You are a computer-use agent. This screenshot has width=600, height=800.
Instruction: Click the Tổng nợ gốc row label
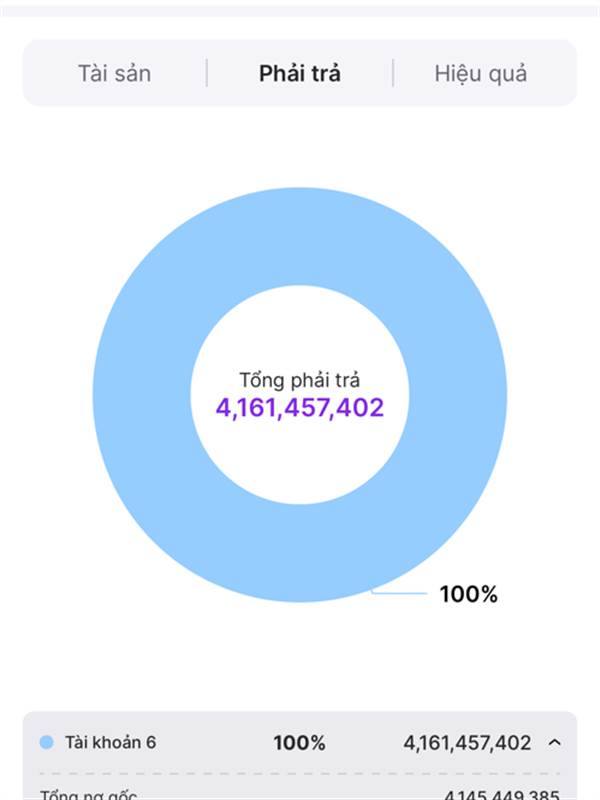point(88,794)
